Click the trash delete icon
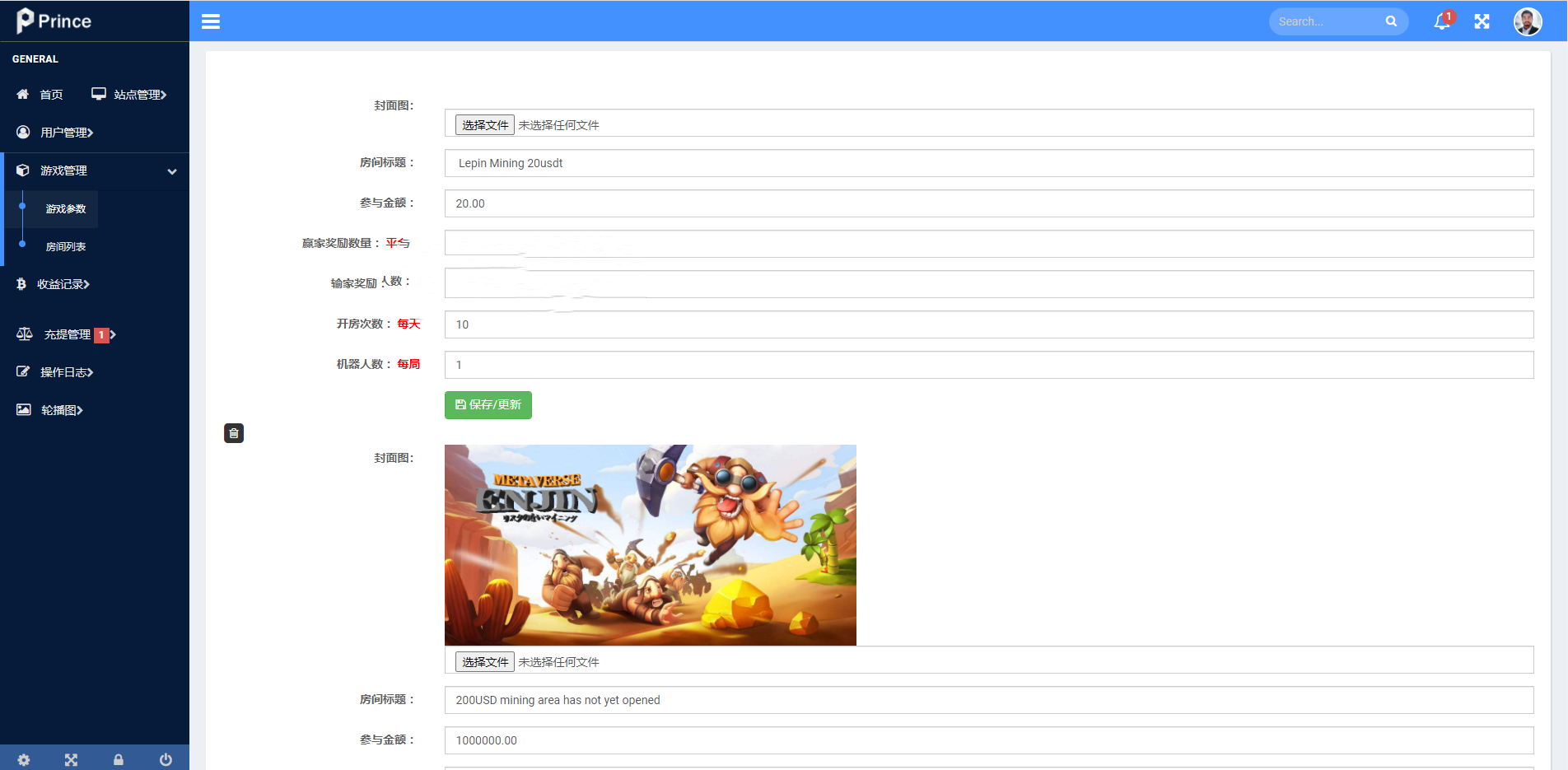The height and width of the screenshot is (770, 1568). [x=234, y=433]
